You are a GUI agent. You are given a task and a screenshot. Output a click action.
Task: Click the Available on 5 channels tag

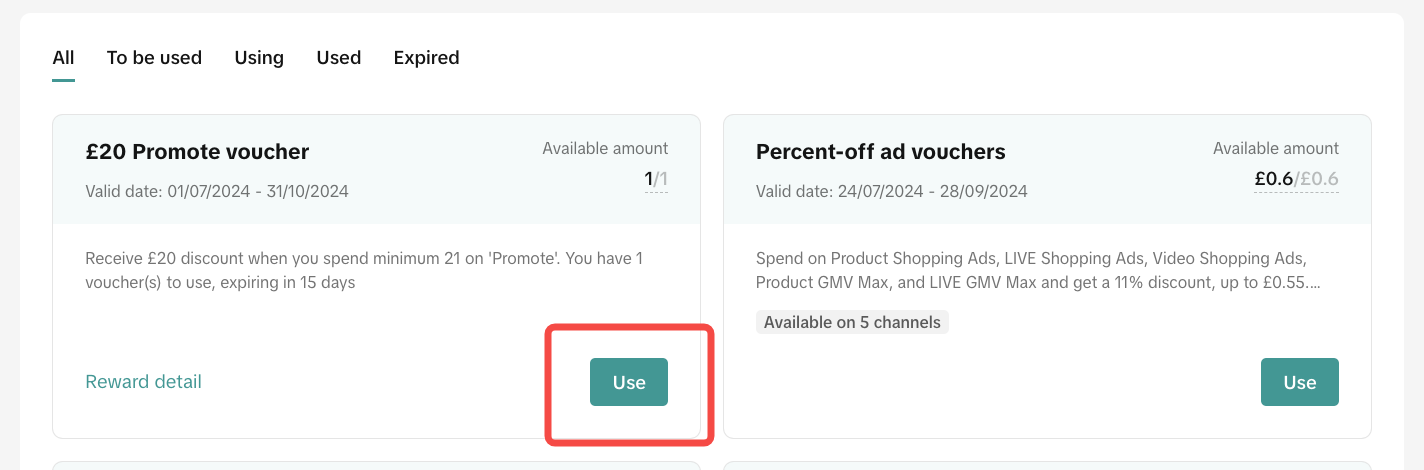tap(852, 322)
